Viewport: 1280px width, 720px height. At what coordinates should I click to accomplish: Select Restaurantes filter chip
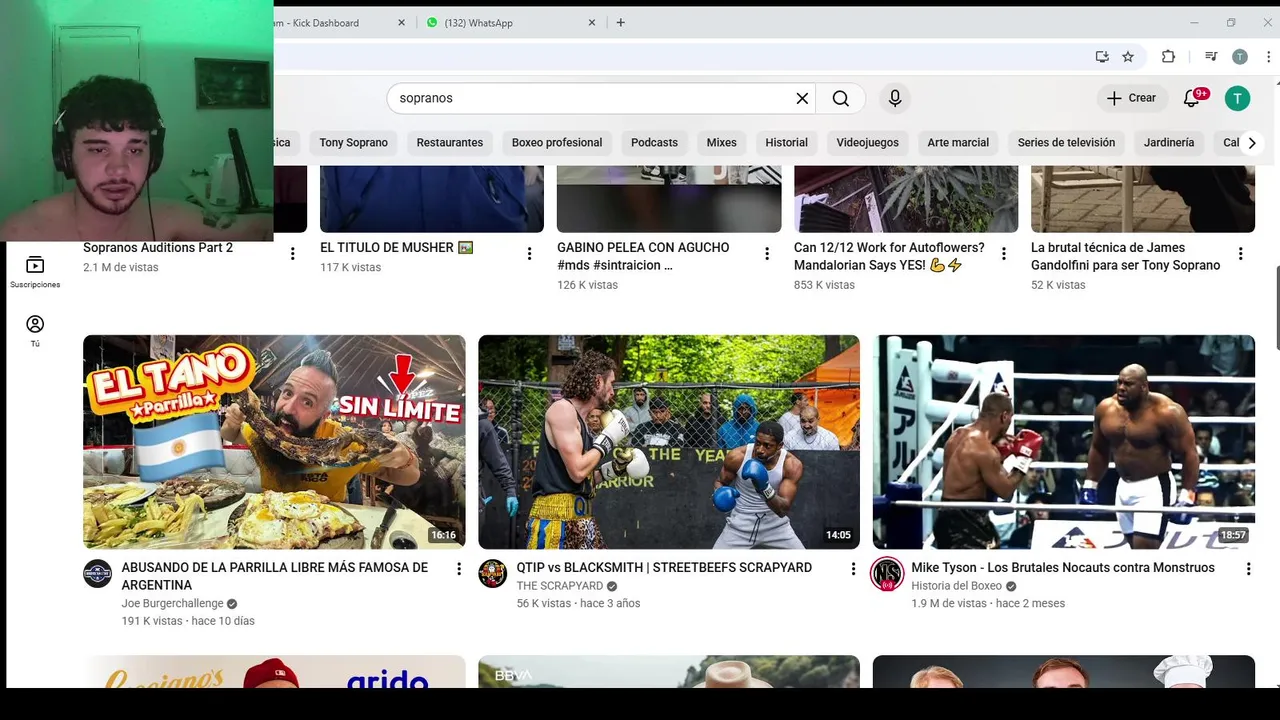[x=450, y=142]
